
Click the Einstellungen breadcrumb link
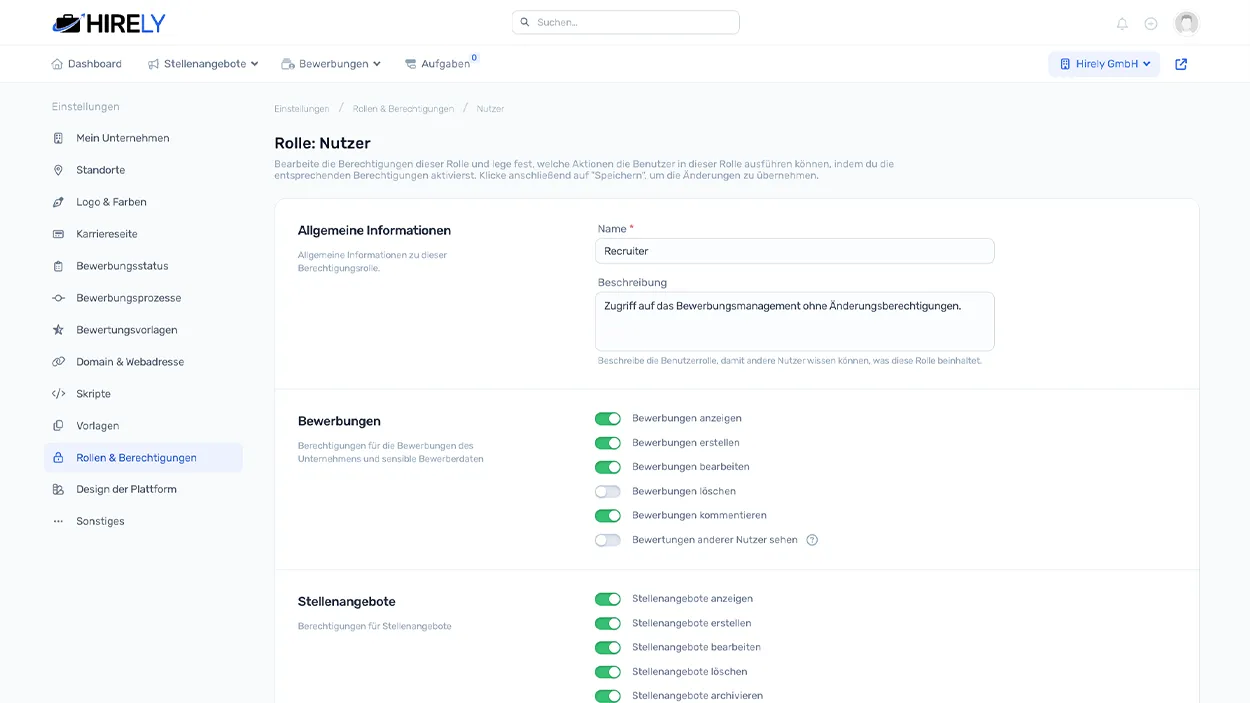click(302, 108)
